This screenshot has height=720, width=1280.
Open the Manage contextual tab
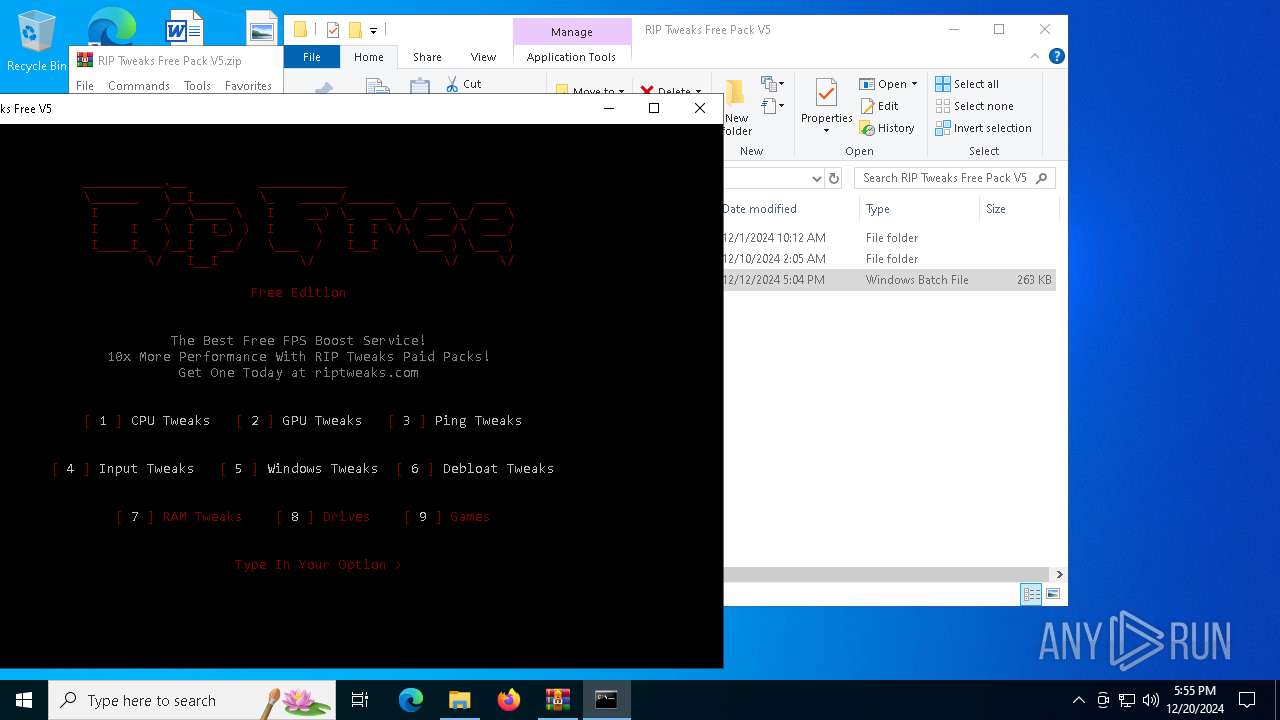pyautogui.click(x=572, y=32)
